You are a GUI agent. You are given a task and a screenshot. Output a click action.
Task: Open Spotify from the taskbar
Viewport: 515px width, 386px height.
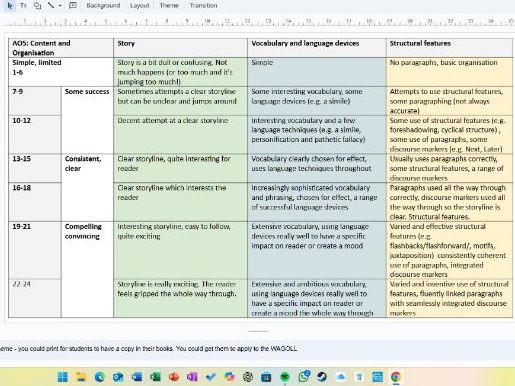tap(285, 377)
